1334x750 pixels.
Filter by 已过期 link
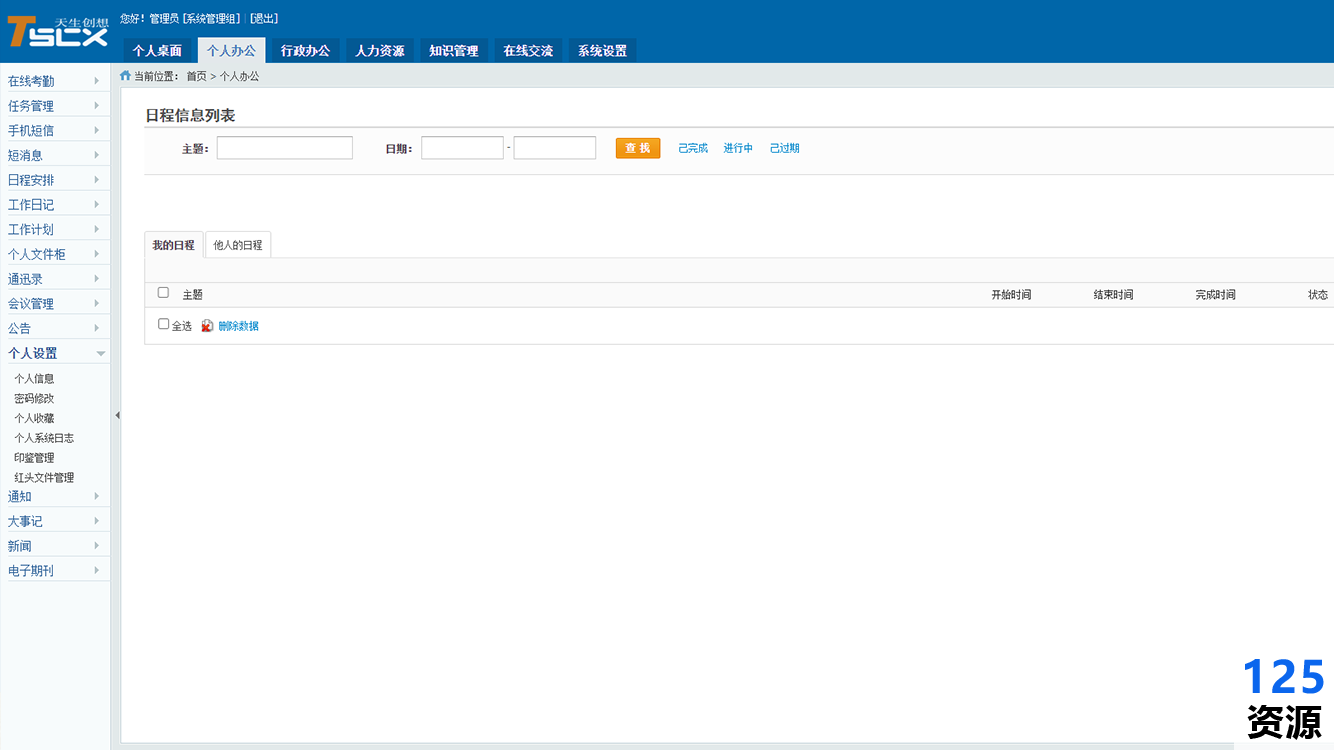(x=784, y=148)
